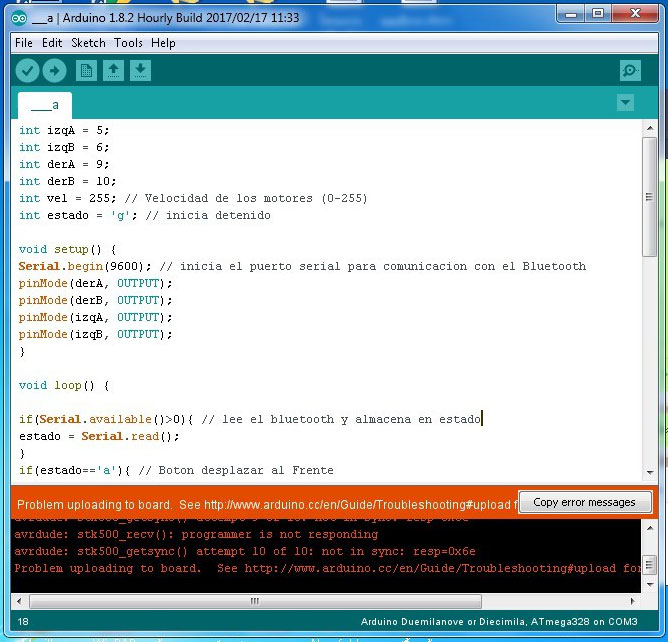Click the Arduino logo in the title bar
The height and width of the screenshot is (642, 668).
(x=19, y=18)
